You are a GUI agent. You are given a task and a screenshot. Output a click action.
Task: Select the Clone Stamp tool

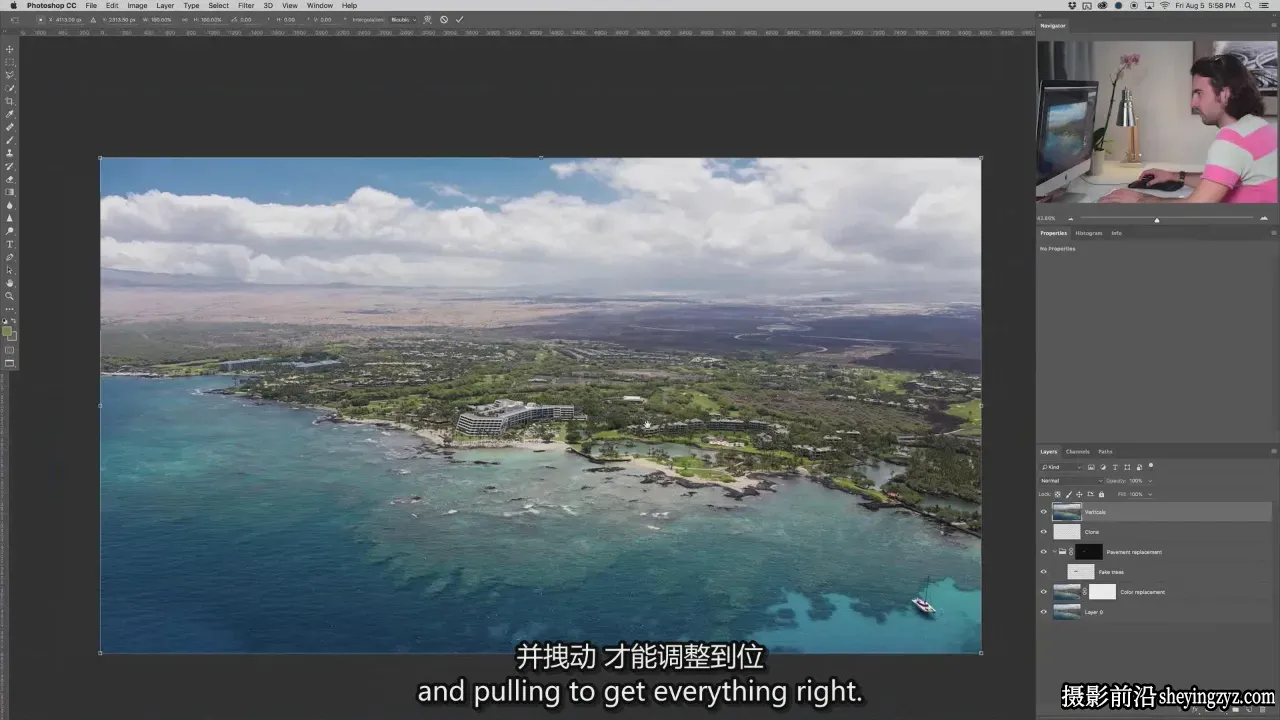pyautogui.click(x=10, y=153)
